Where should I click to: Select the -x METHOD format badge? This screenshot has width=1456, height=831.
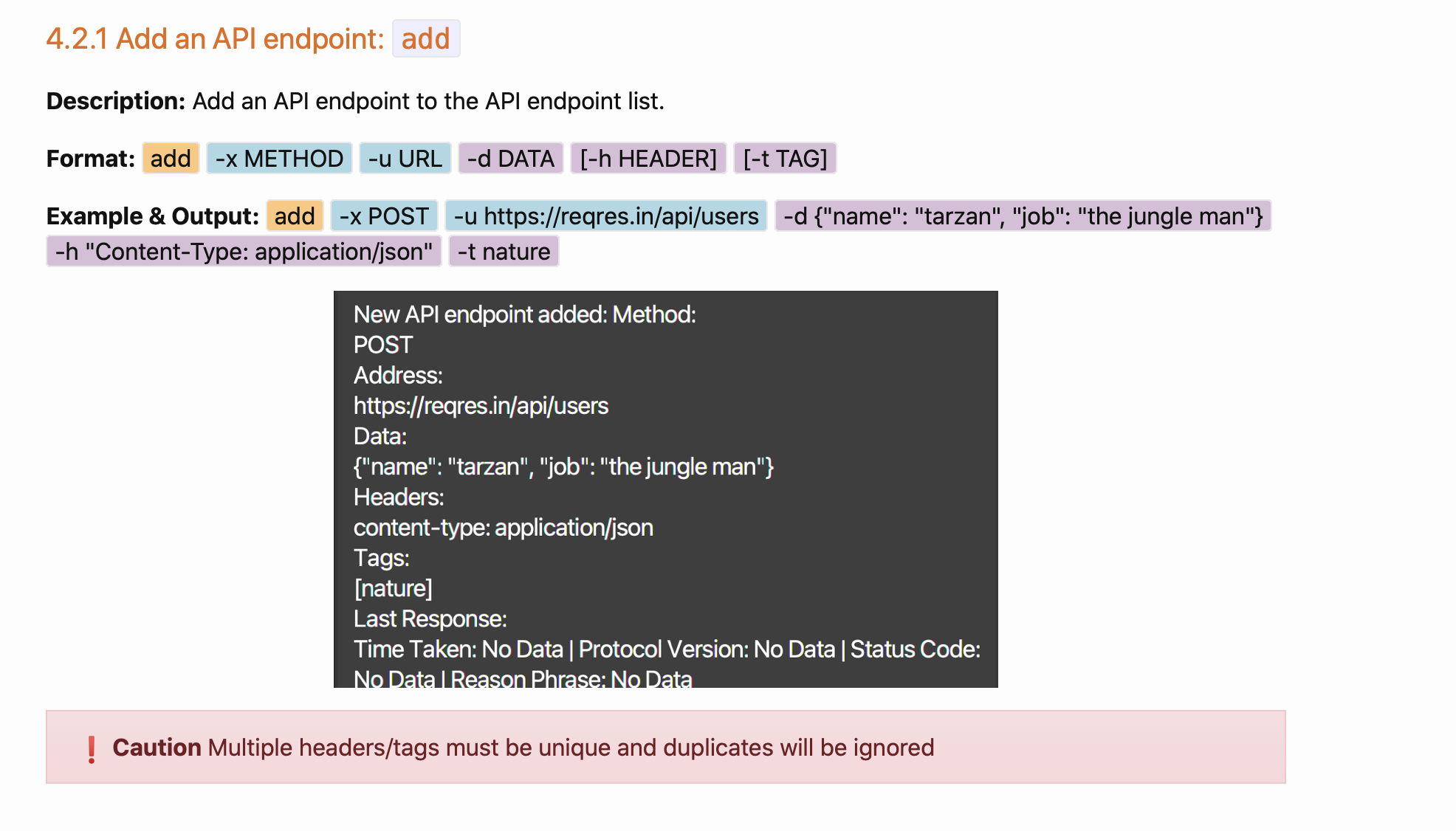[279, 158]
